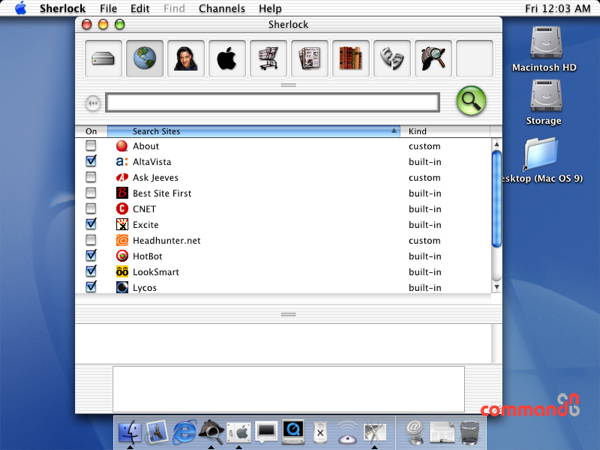Uncheck the AltaVista search site
The width and height of the screenshot is (600, 450).
91,161
